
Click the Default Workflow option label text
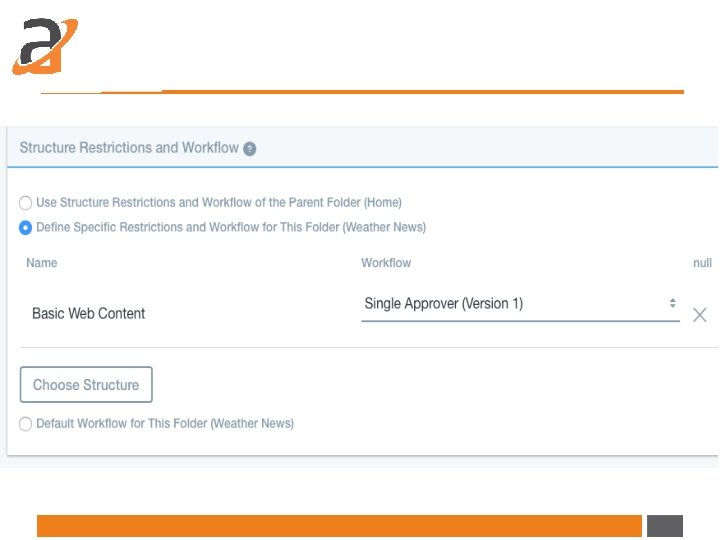[x=165, y=423]
